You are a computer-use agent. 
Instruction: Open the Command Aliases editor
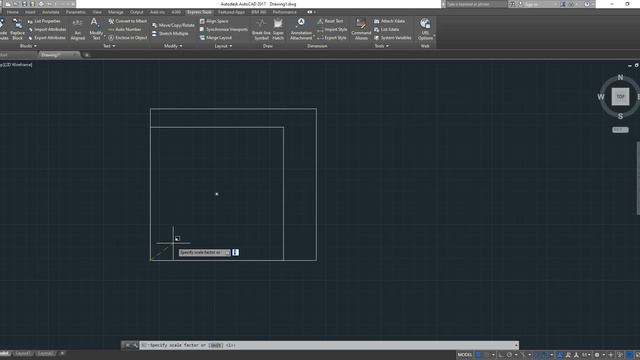click(x=361, y=29)
